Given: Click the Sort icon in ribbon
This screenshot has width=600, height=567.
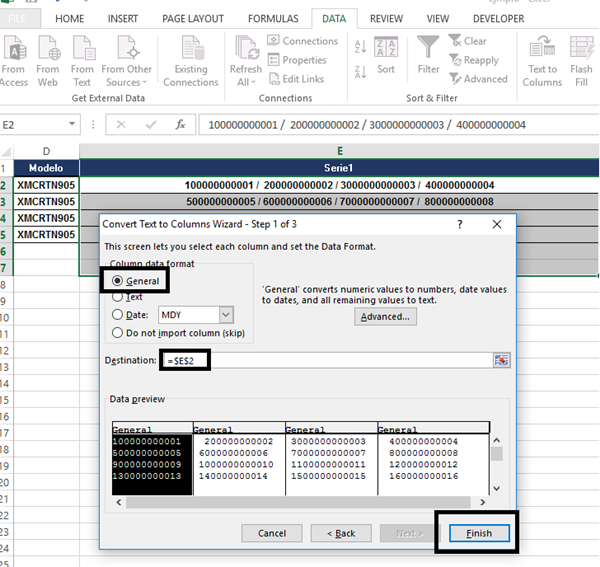Looking at the screenshot, I should (385, 48).
